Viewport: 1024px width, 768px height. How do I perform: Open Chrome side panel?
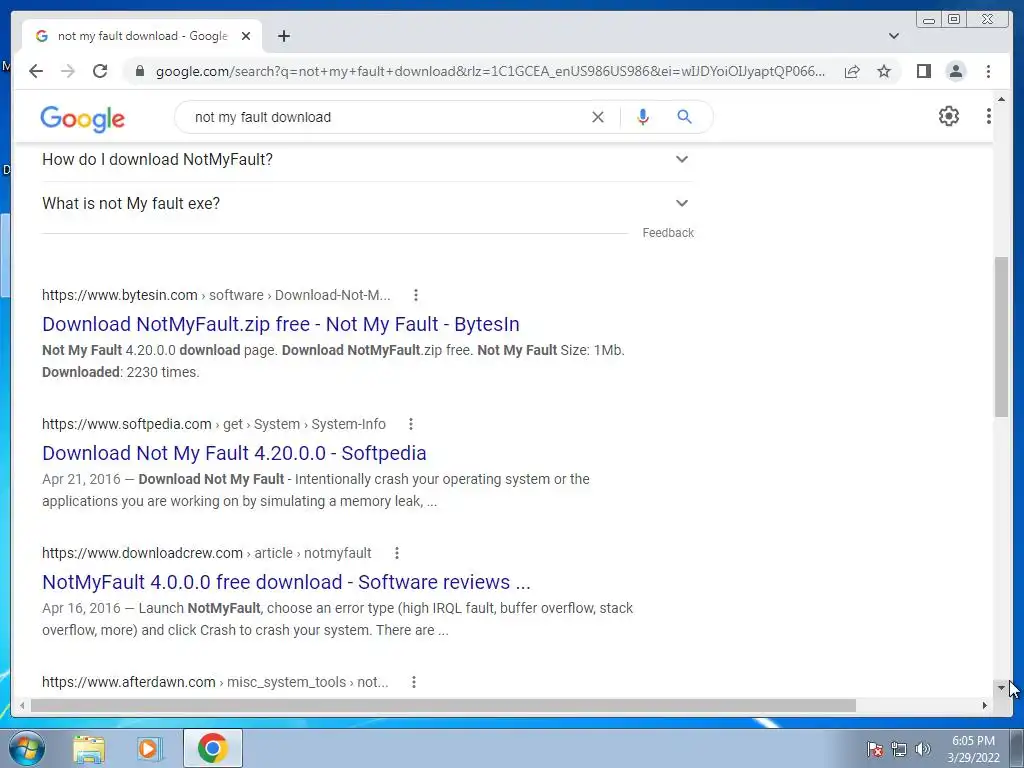(923, 71)
